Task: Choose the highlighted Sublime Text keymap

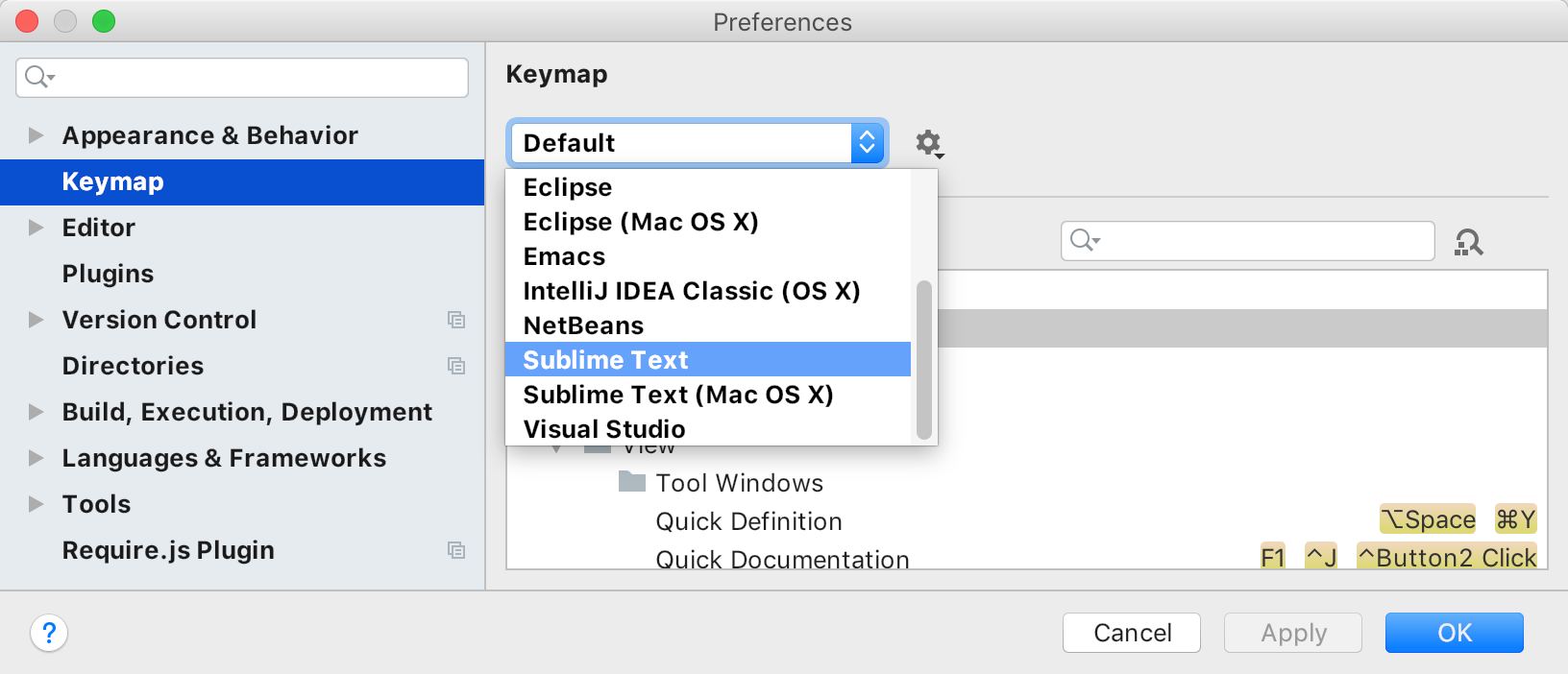Action: (x=708, y=360)
